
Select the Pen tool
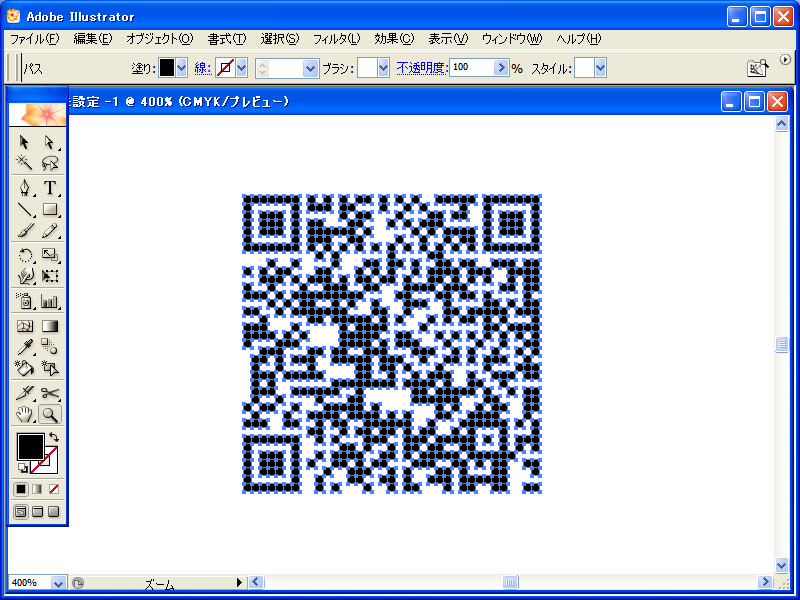click(24, 188)
